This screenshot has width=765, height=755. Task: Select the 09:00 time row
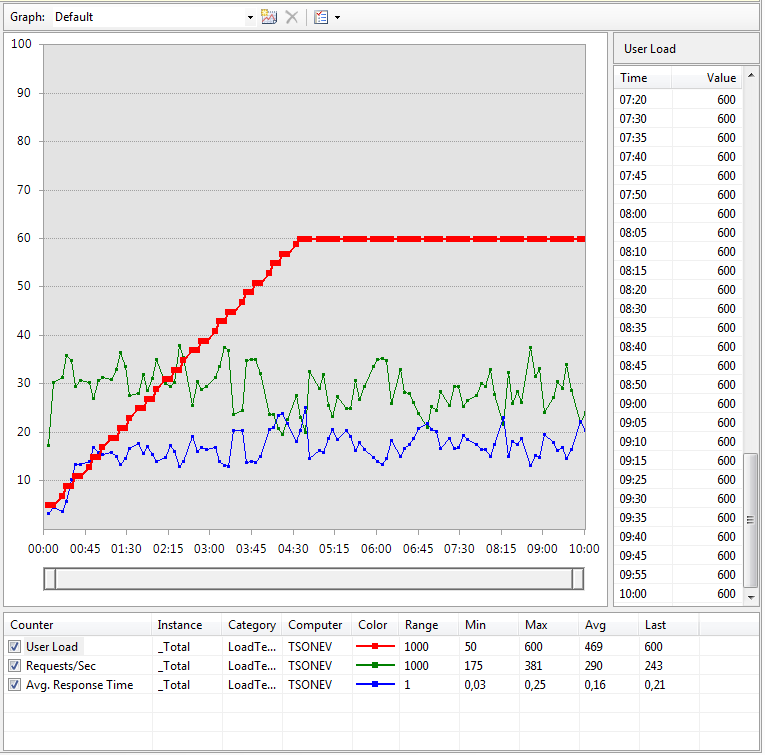(678, 404)
